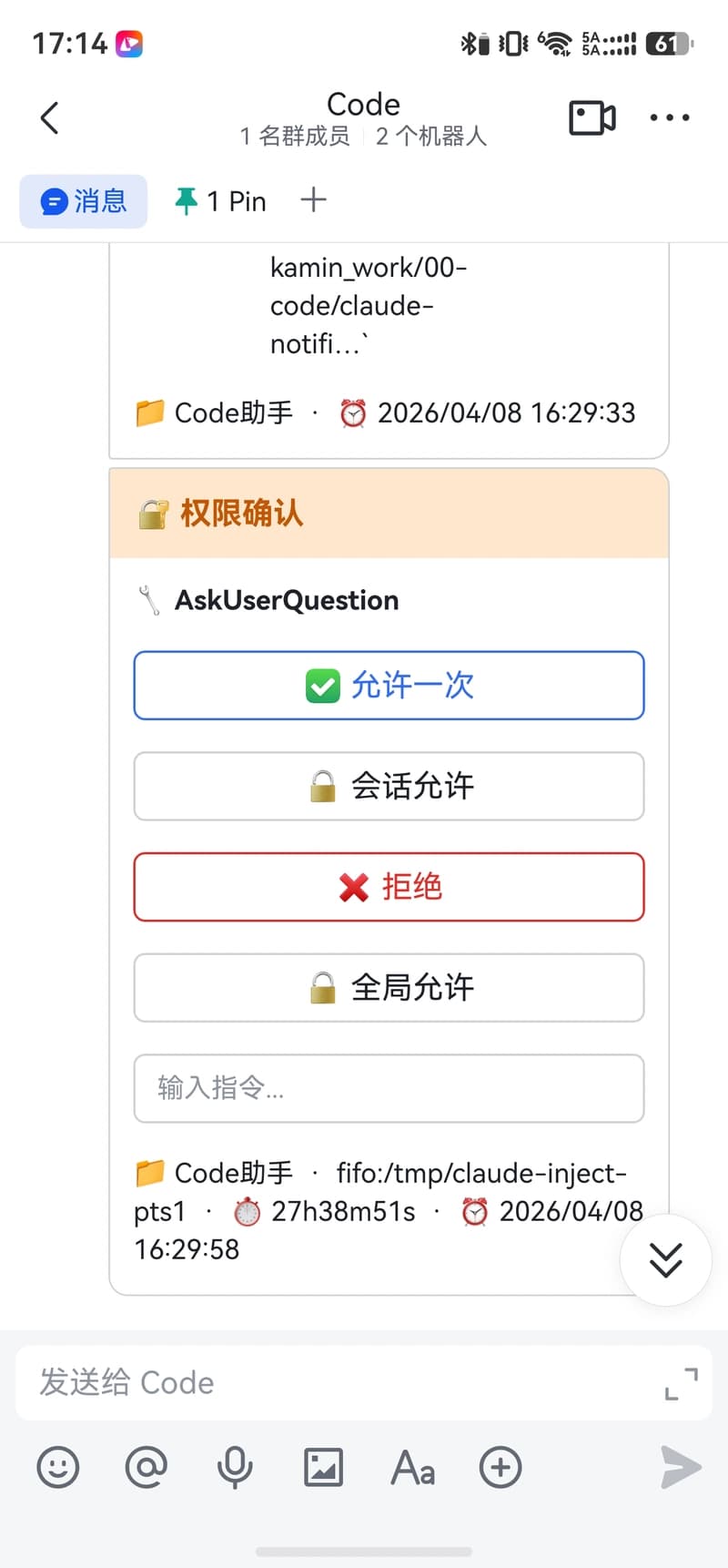Viewport: 728px width, 1568px height.
Task: Open the image picker icon
Action: pos(323,1468)
